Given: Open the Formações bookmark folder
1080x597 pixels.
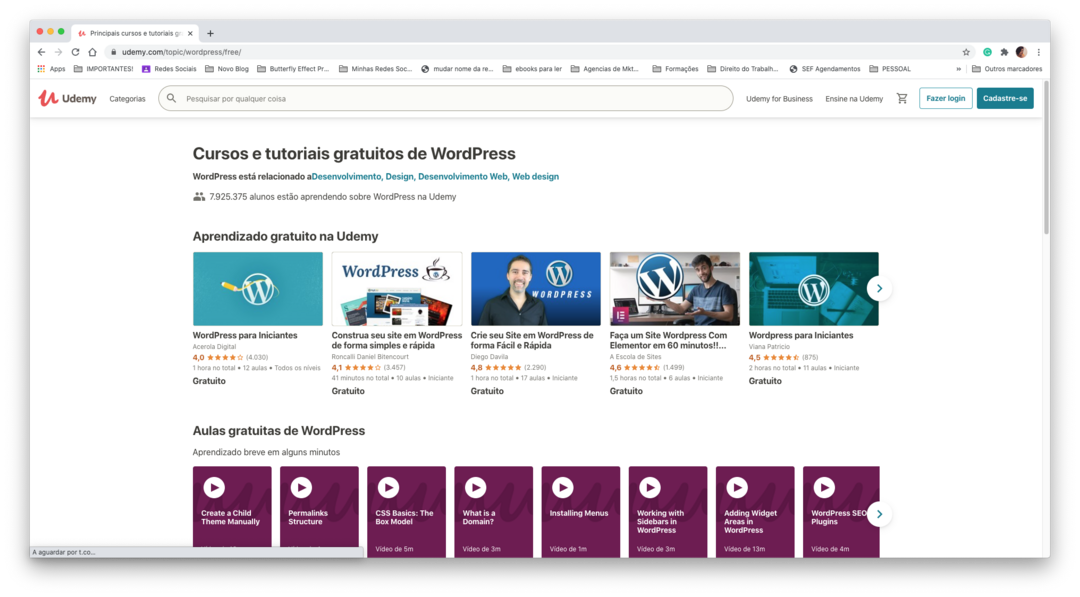Looking at the screenshot, I should [x=675, y=69].
